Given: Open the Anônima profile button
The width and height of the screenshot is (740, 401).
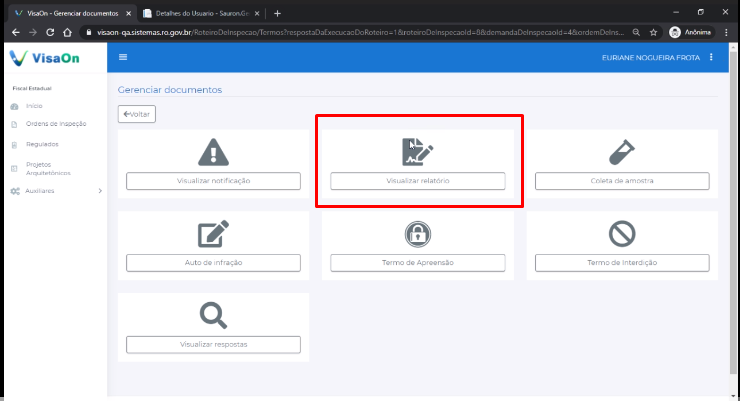Looking at the screenshot, I should point(690,32).
